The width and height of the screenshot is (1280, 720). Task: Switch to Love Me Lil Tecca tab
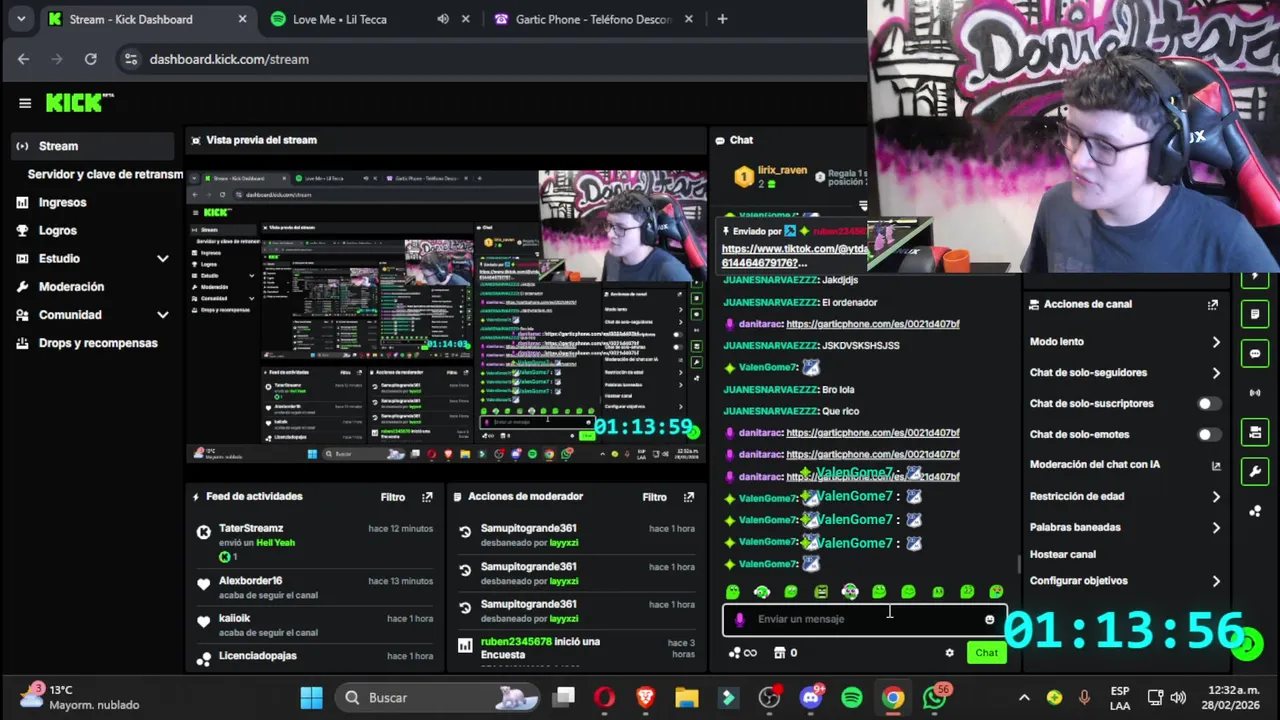pos(350,19)
